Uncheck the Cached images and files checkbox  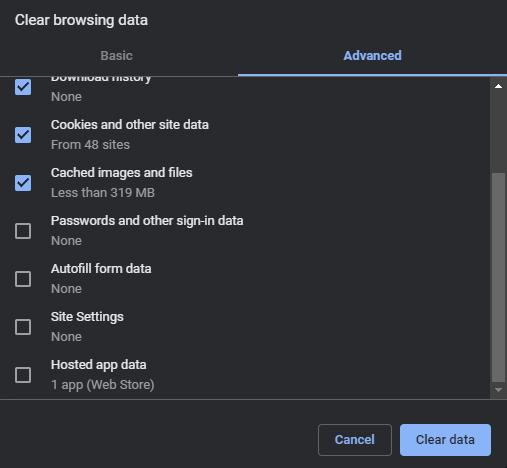(23, 183)
